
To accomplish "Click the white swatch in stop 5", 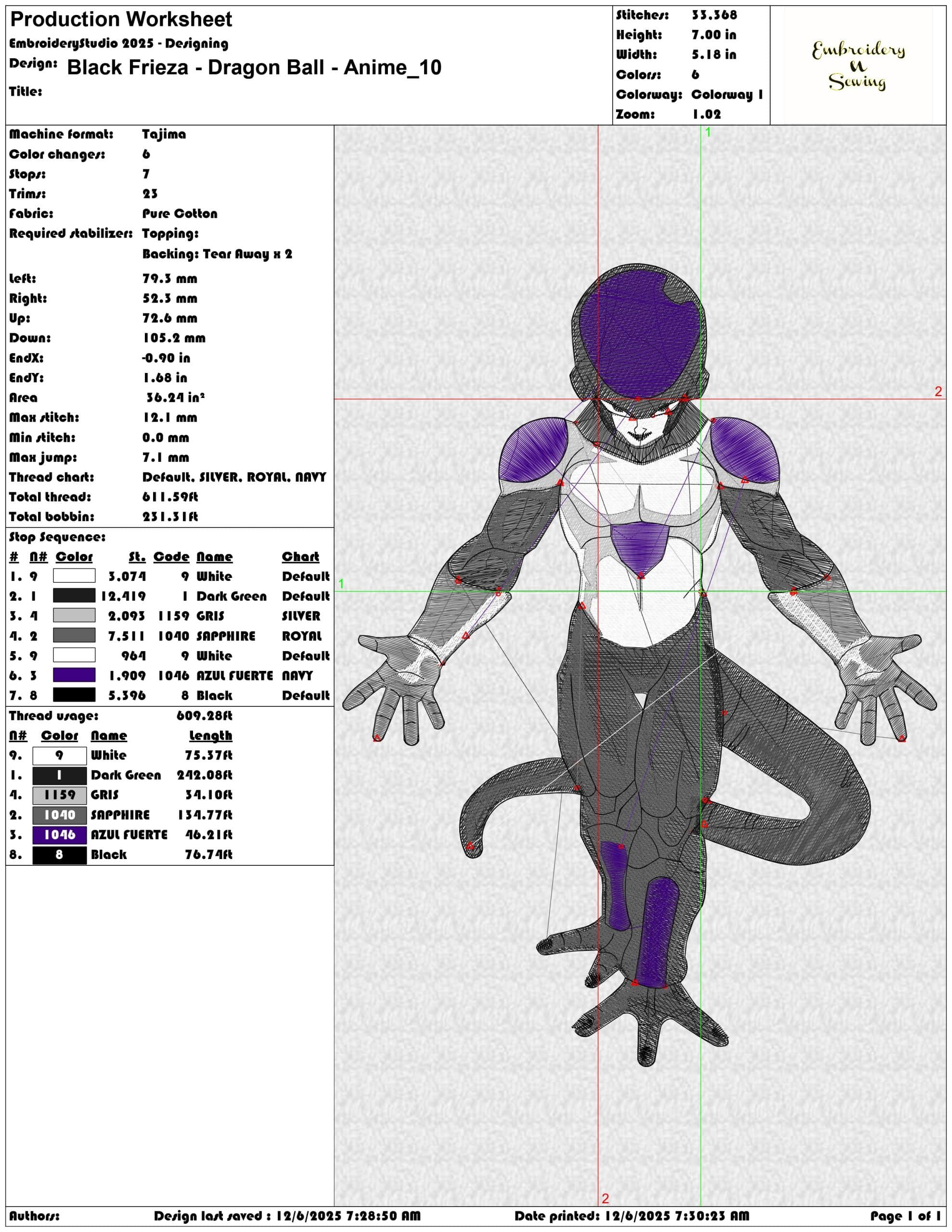I will 74,655.
